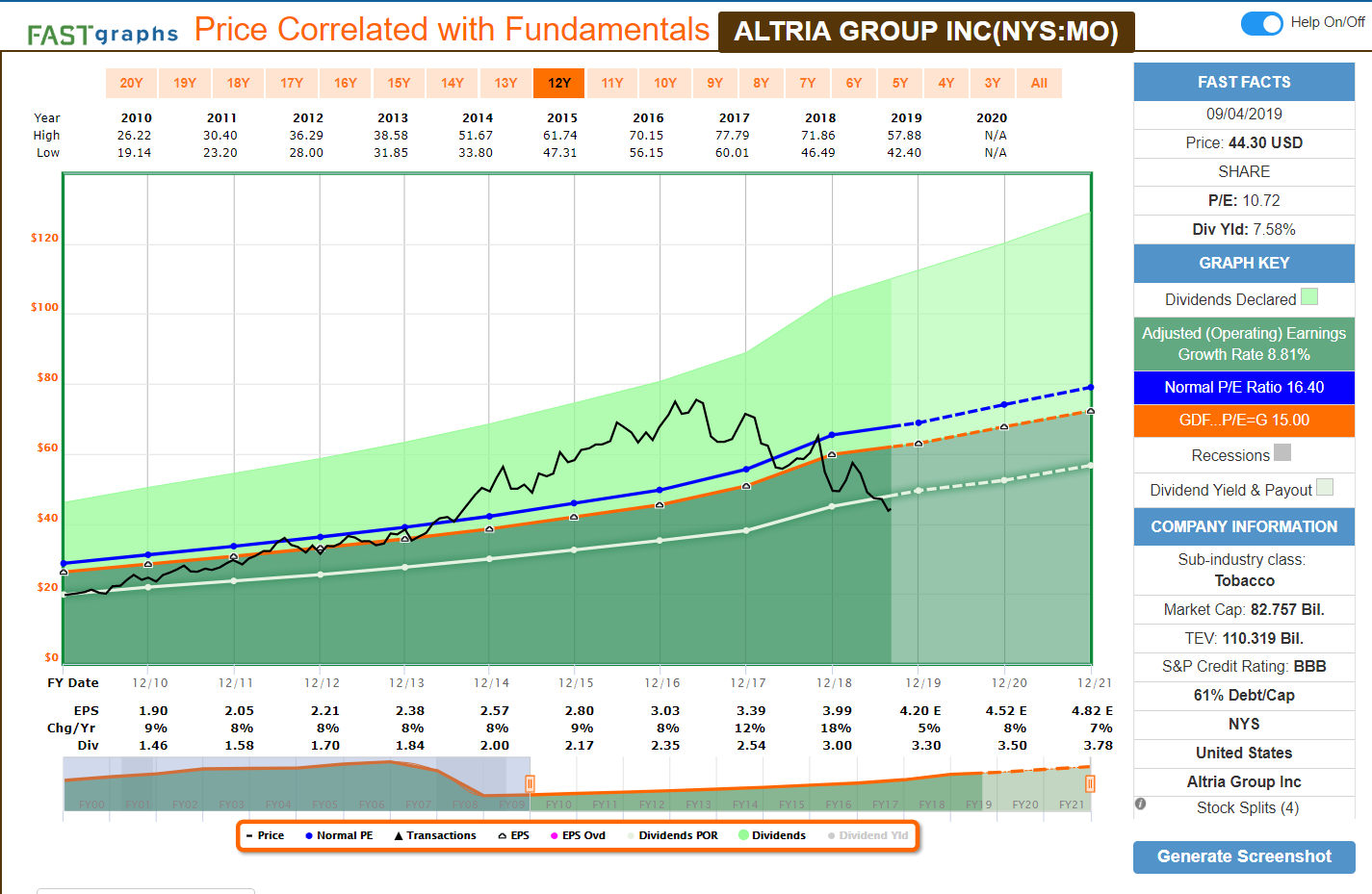Screen dimensions: 1372x894
Task: Toggle the Help On/Off switch
Action: pos(1261,23)
